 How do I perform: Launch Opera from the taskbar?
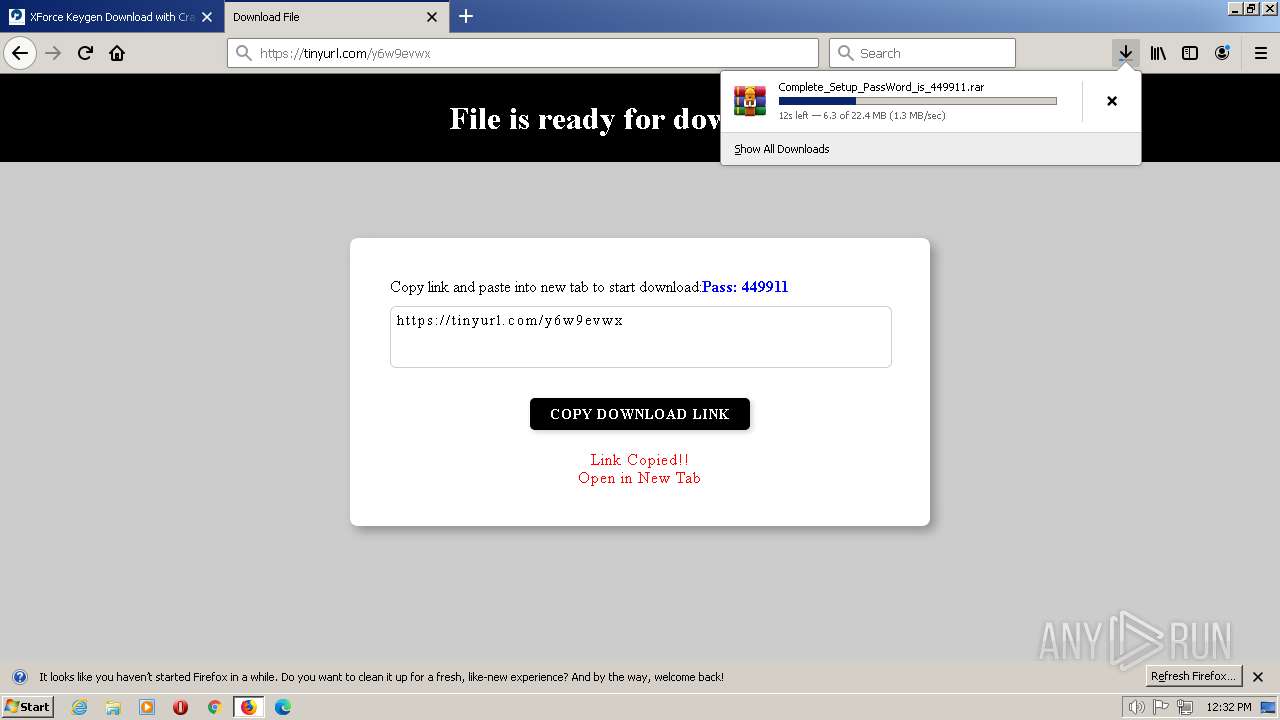[x=180, y=707]
